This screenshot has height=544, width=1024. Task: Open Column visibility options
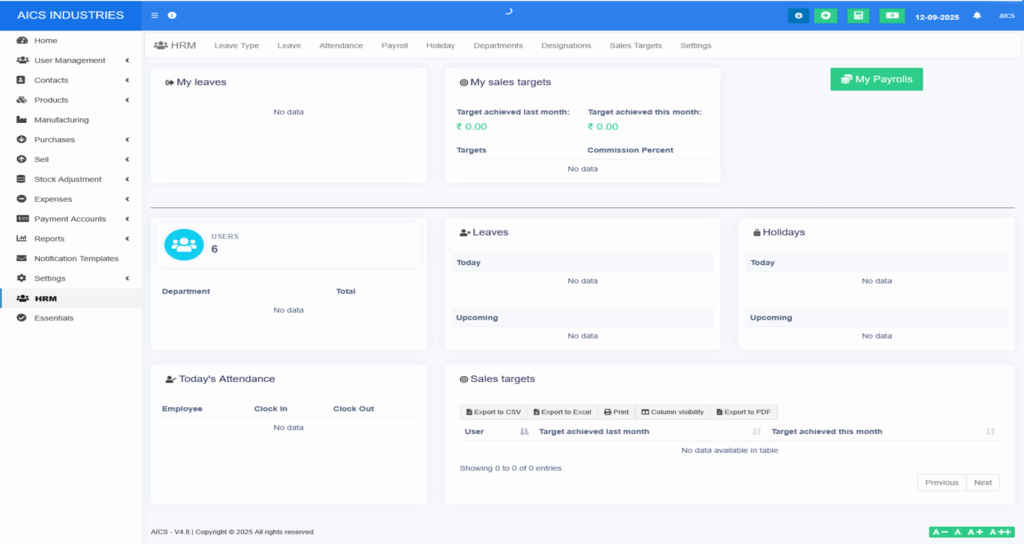[672, 412]
